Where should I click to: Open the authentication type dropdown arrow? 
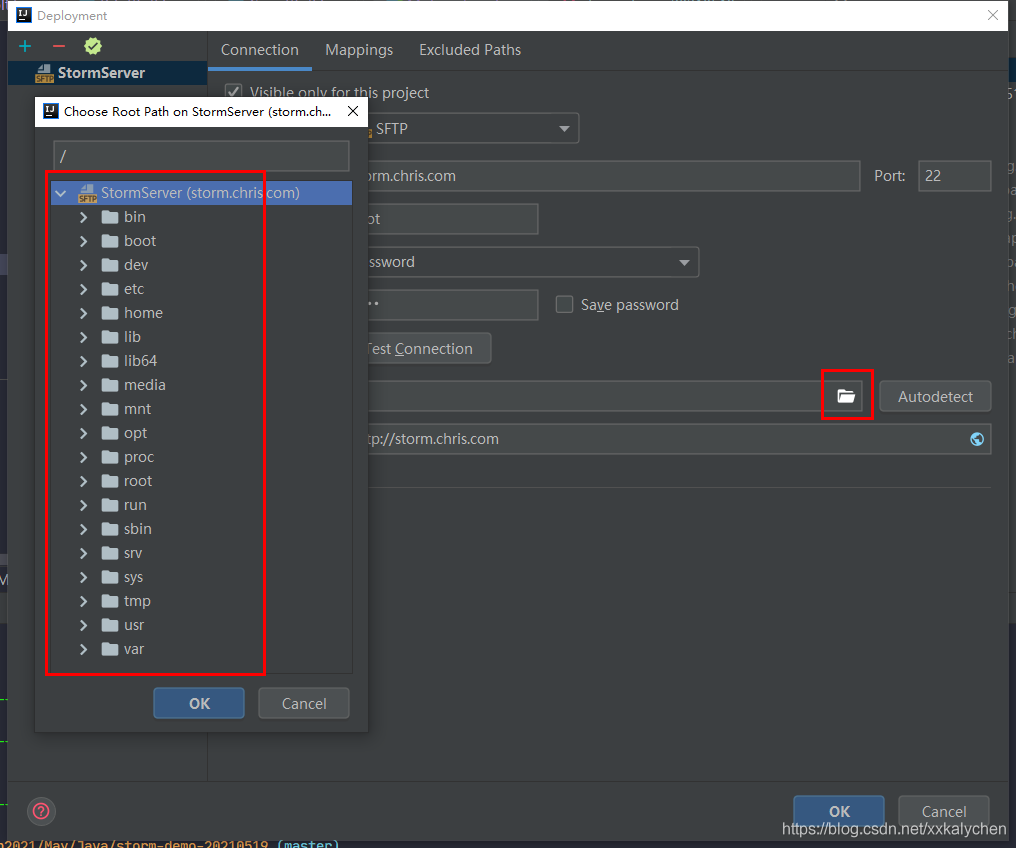click(684, 262)
